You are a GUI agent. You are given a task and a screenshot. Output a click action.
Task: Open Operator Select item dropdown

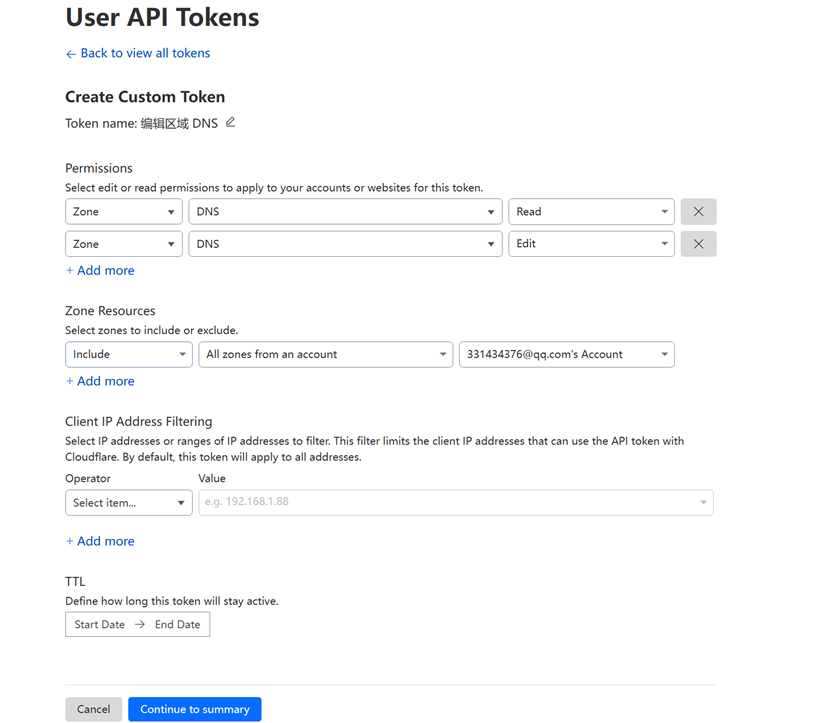point(129,502)
